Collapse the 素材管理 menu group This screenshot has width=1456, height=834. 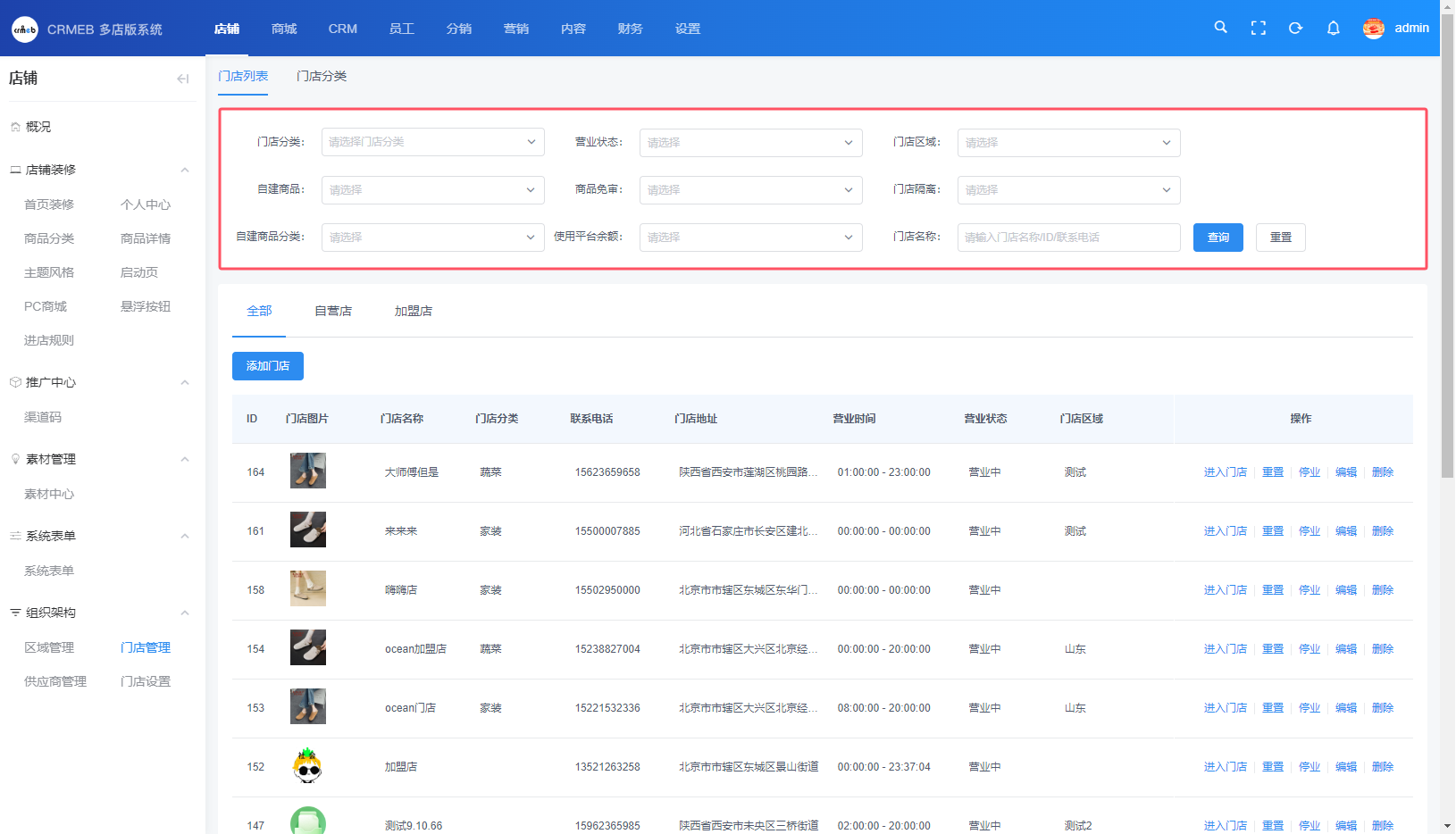[x=185, y=459]
